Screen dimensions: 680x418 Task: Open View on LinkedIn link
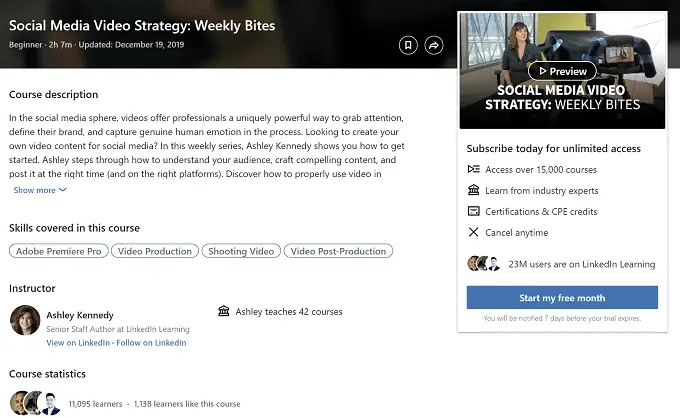click(x=78, y=343)
